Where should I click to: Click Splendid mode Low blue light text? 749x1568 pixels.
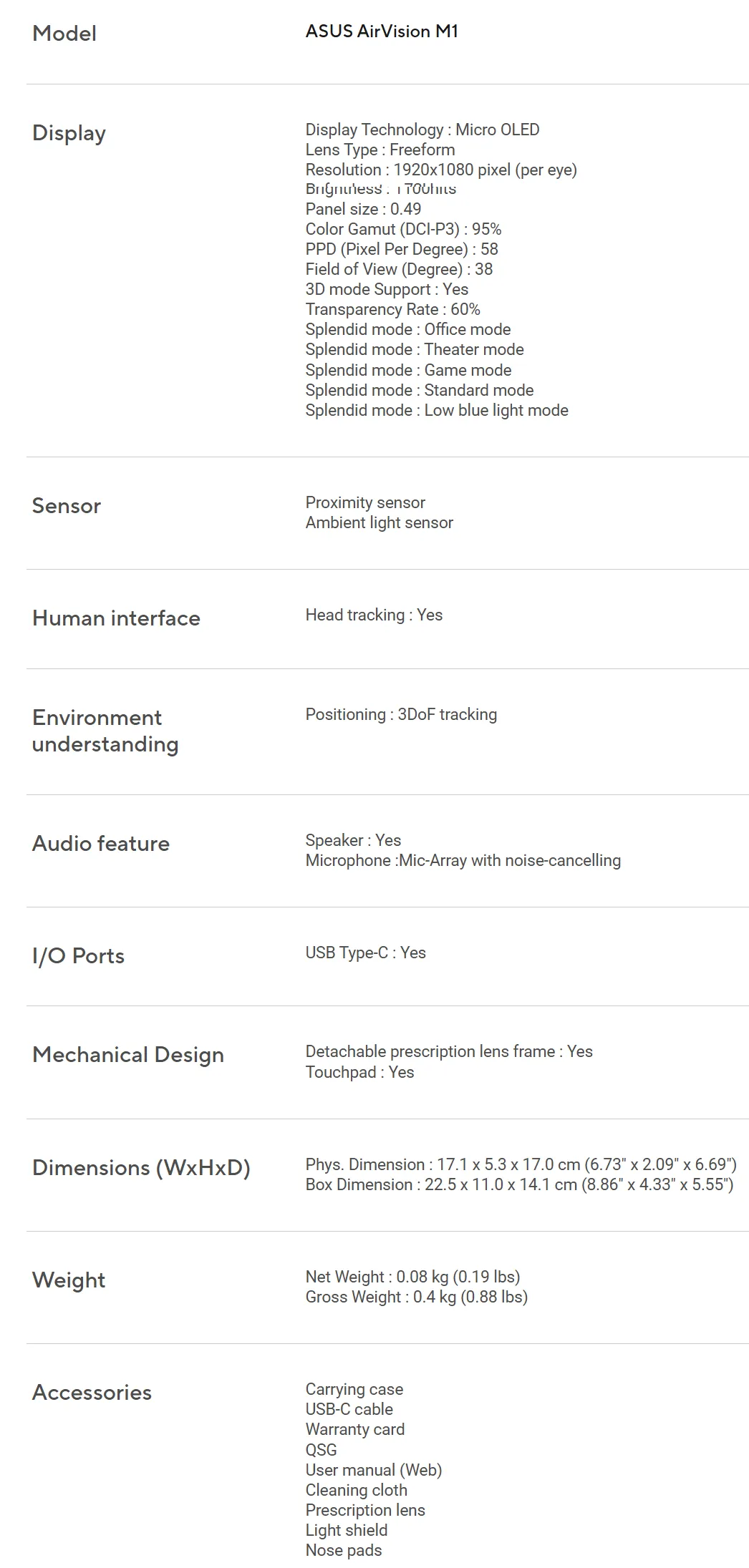tap(437, 410)
